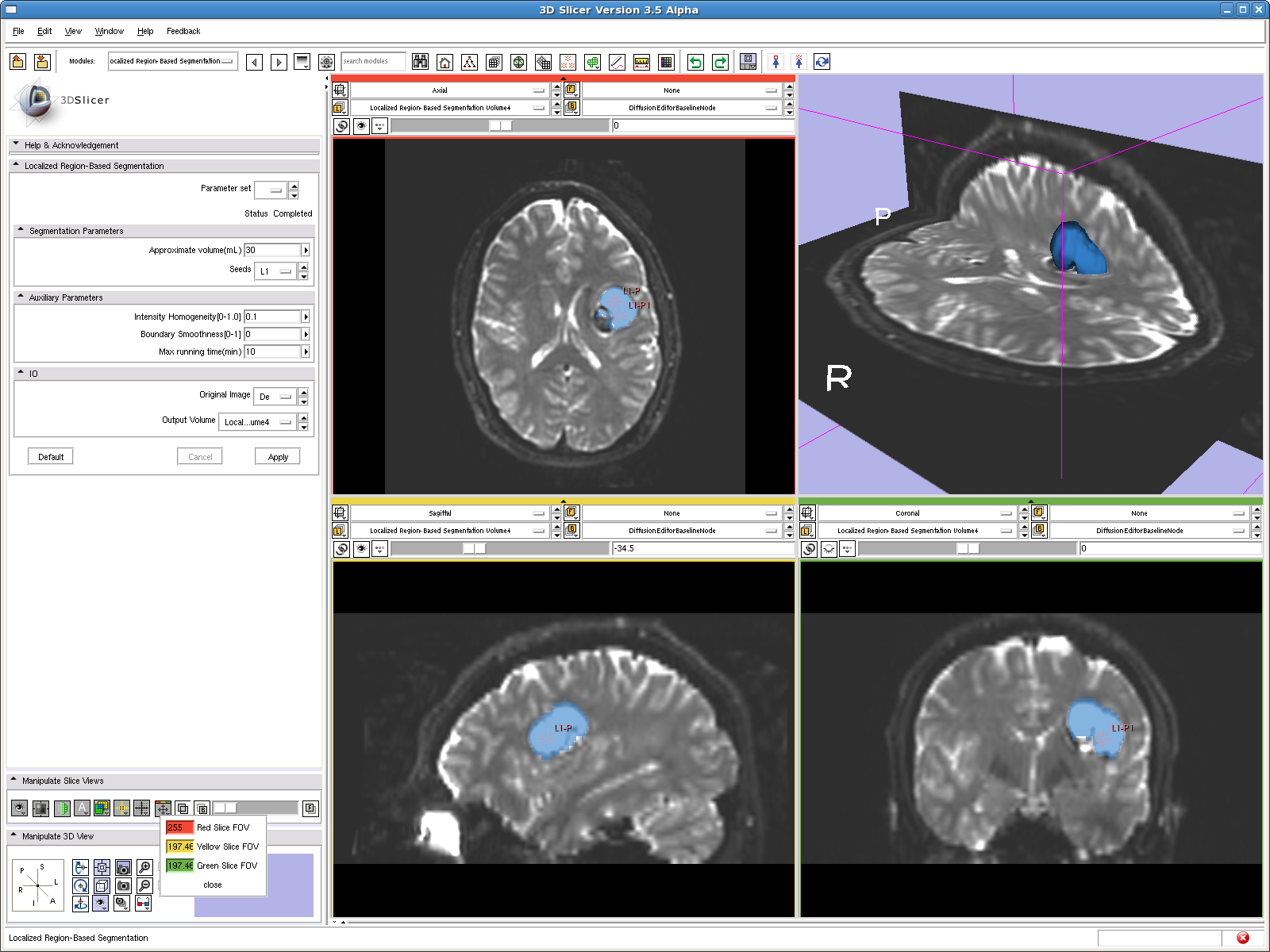Toggle the eye visibility icon in Axial viewer
This screenshot has width=1270, height=952.
coord(361,125)
